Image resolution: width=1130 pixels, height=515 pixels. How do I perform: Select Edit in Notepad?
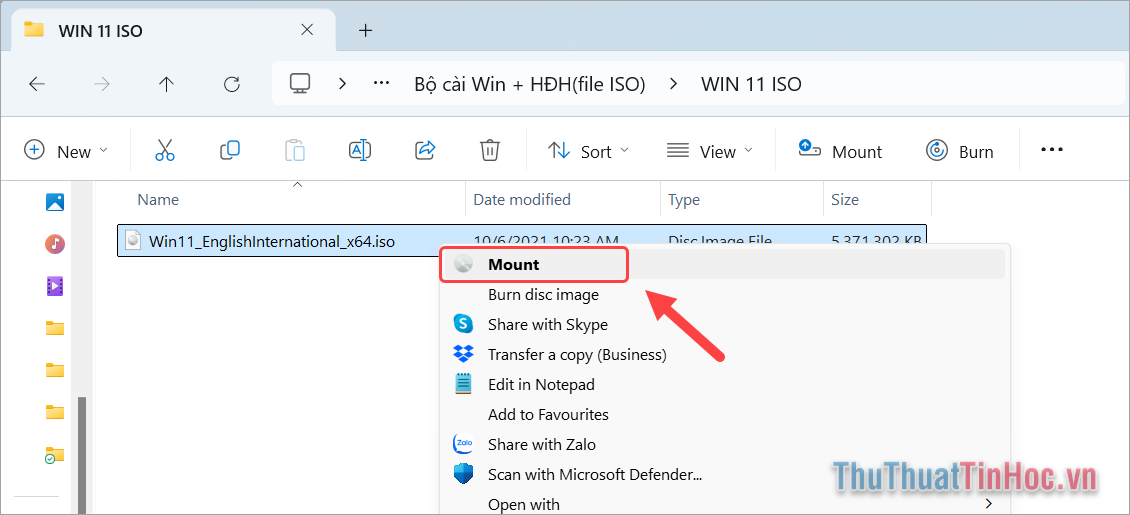click(541, 385)
